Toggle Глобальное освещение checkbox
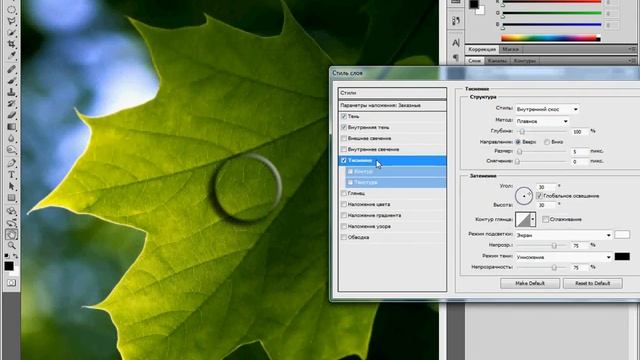 click(539, 196)
